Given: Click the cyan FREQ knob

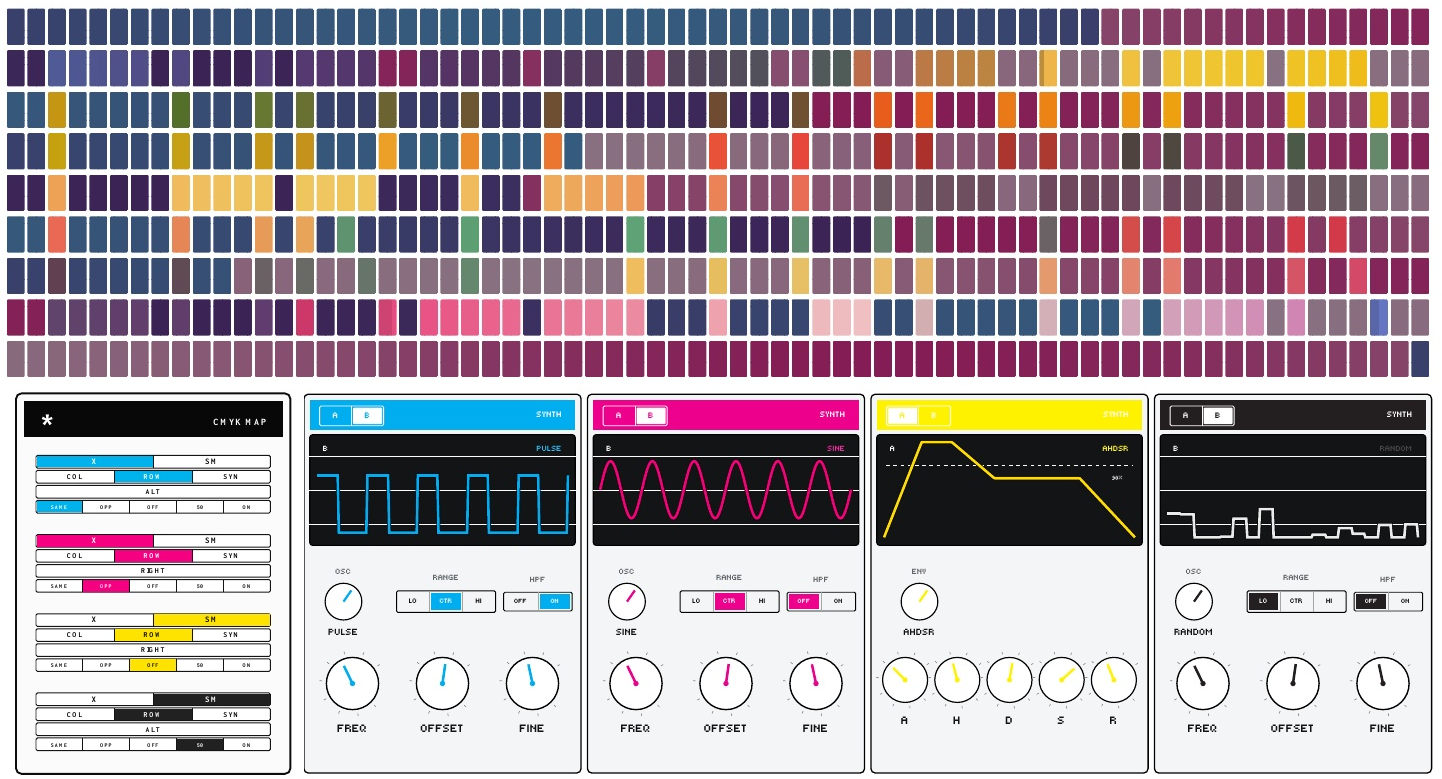Looking at the screenshot, I should coord(352,684).
